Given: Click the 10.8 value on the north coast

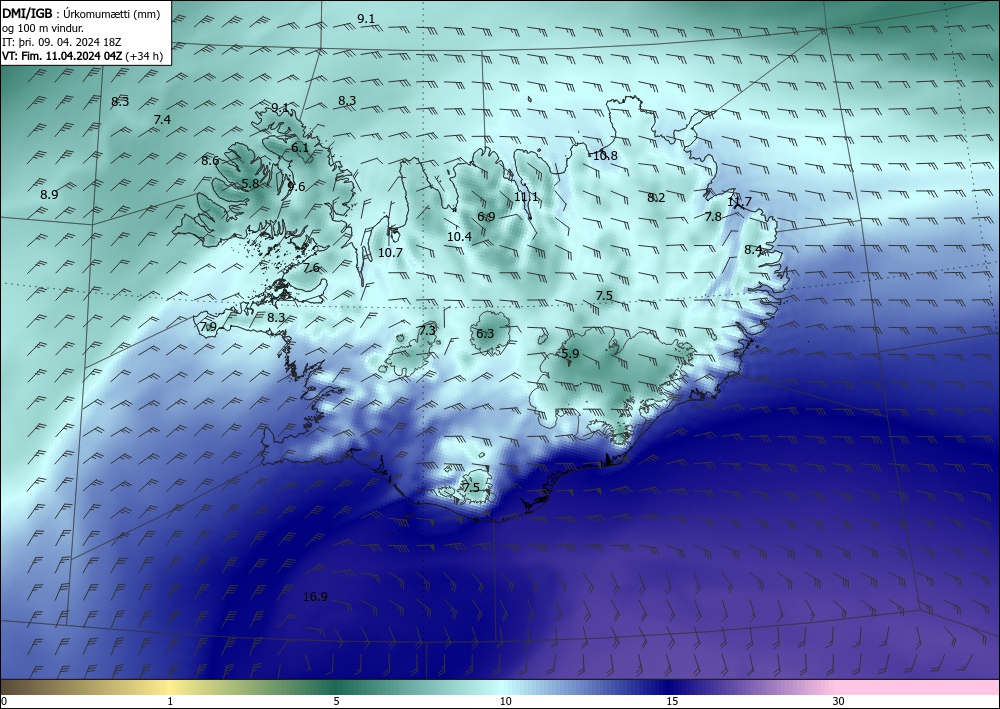Looking at the screenshot, I should pyautogui.click(x=605, y=156).
